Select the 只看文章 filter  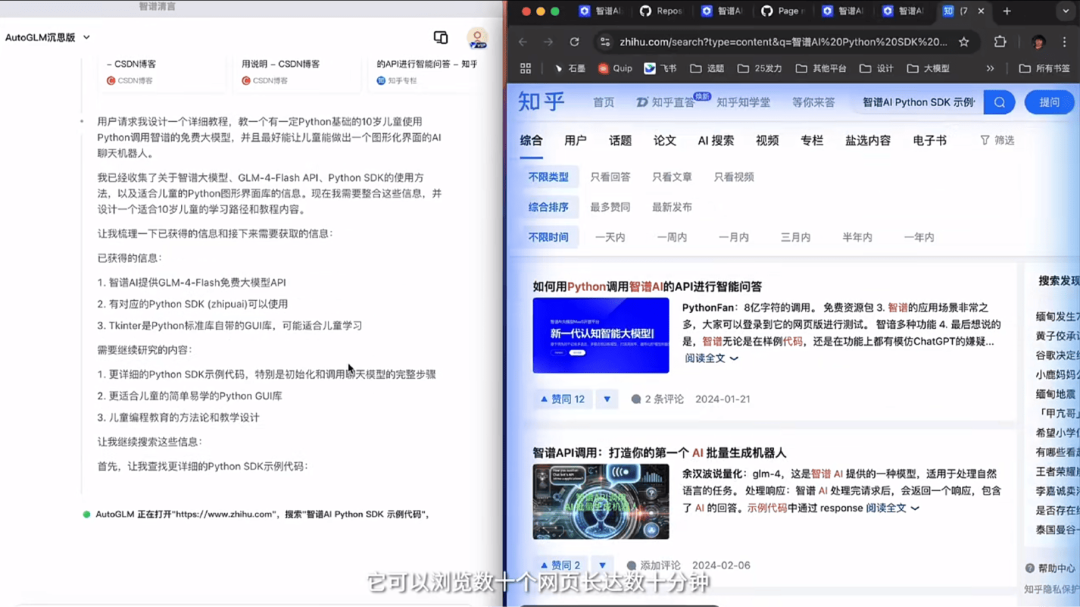click(x=672, y=177)
